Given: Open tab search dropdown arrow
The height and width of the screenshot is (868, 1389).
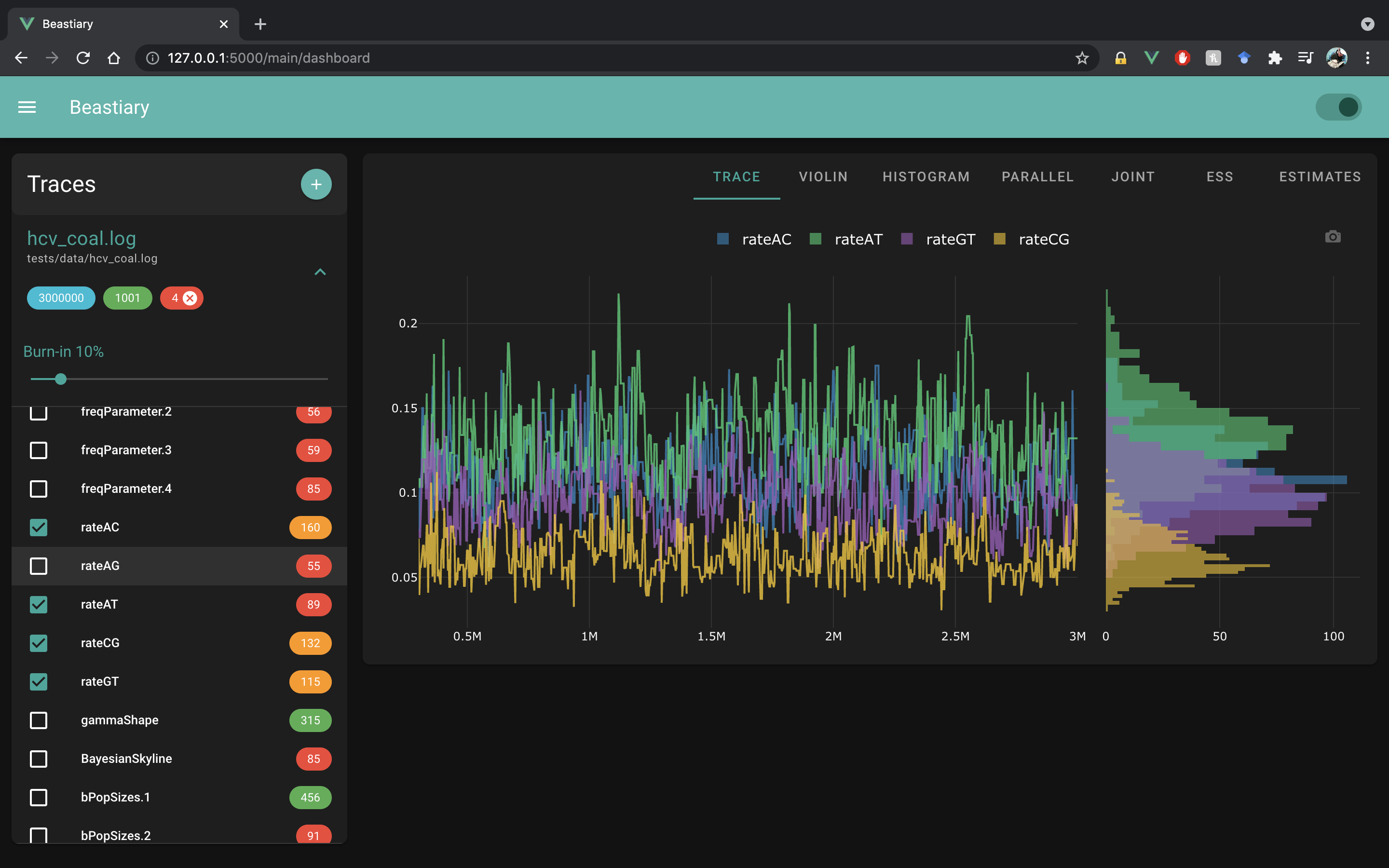Looking at the screenshot, I should (x=1367, y=24).
